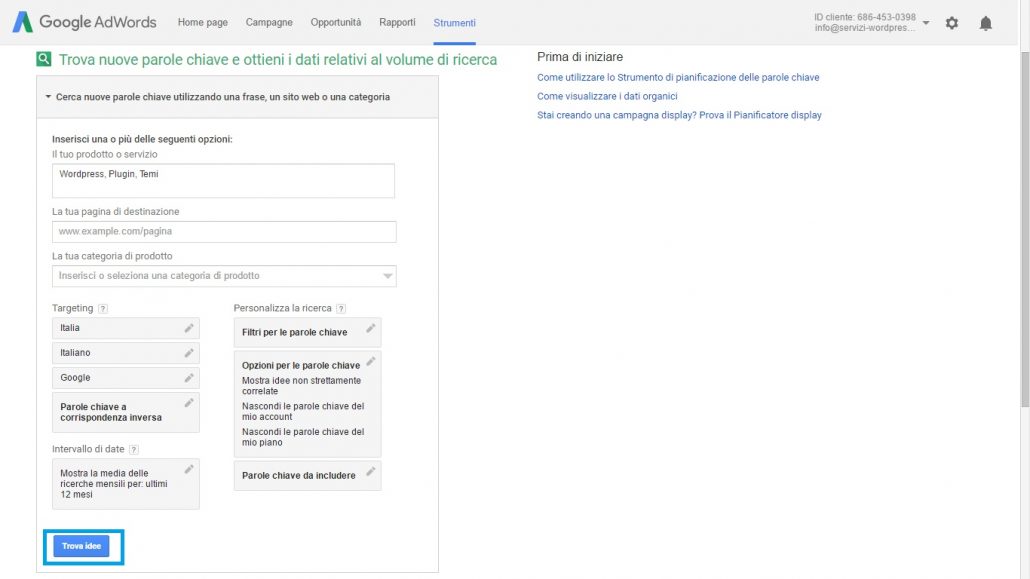Open the Rapporti tab
Image resolution: width=1030 pixels, height=579 pixels.
pyautogui.click(x=397, y=22)
